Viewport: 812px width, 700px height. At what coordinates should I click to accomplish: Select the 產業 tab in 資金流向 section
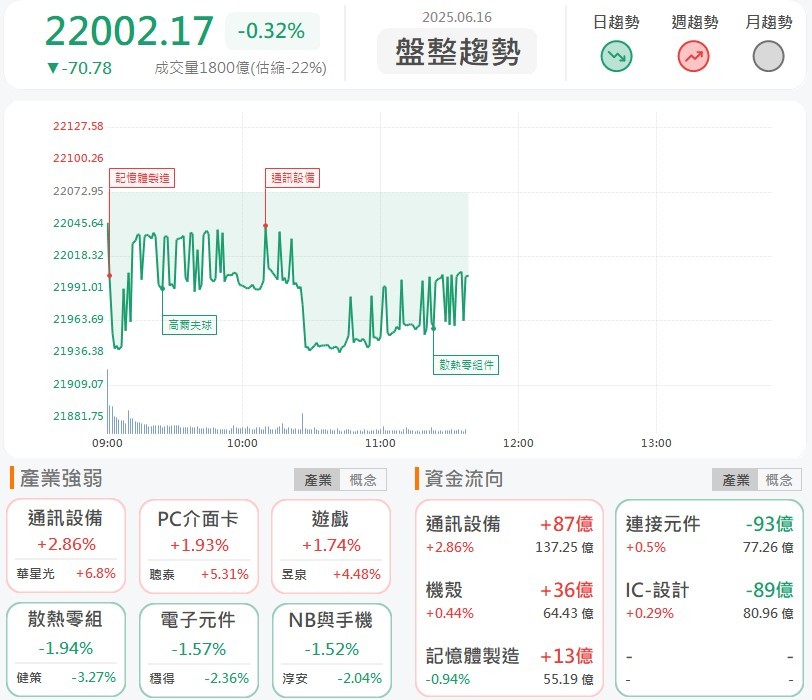click(x=735, y=480)
